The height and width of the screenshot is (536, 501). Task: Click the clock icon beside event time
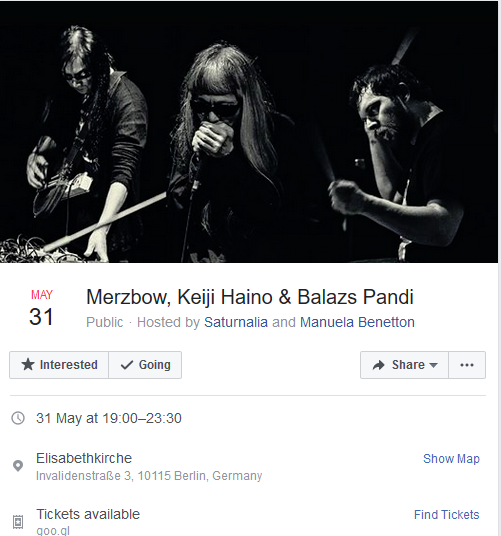[18, 418]
